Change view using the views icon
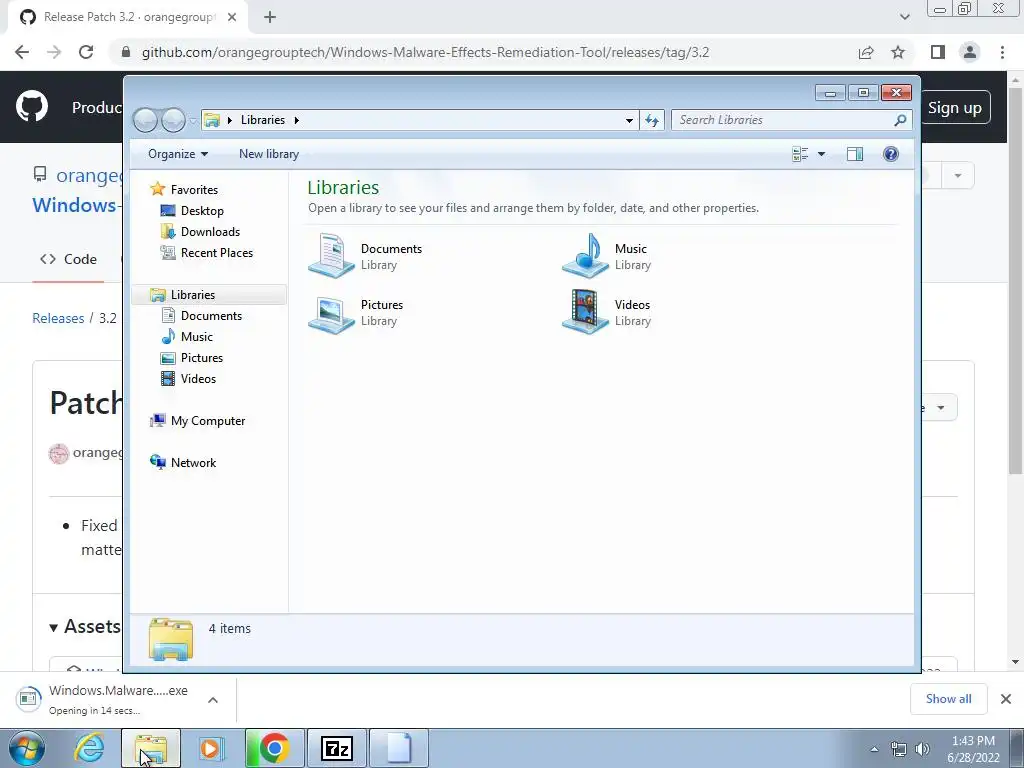Screen dimensions: 1024x768 800,154
